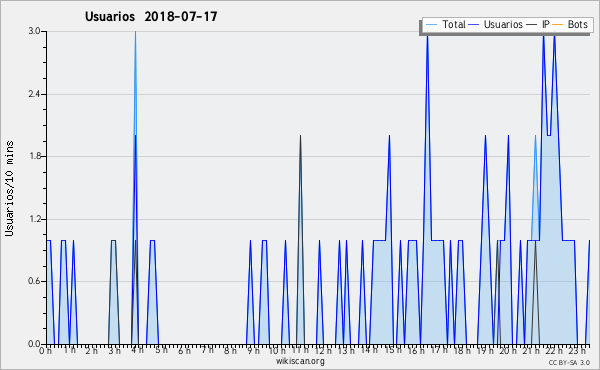
Task: Click the orange Bots legend line
Action: 558,24
